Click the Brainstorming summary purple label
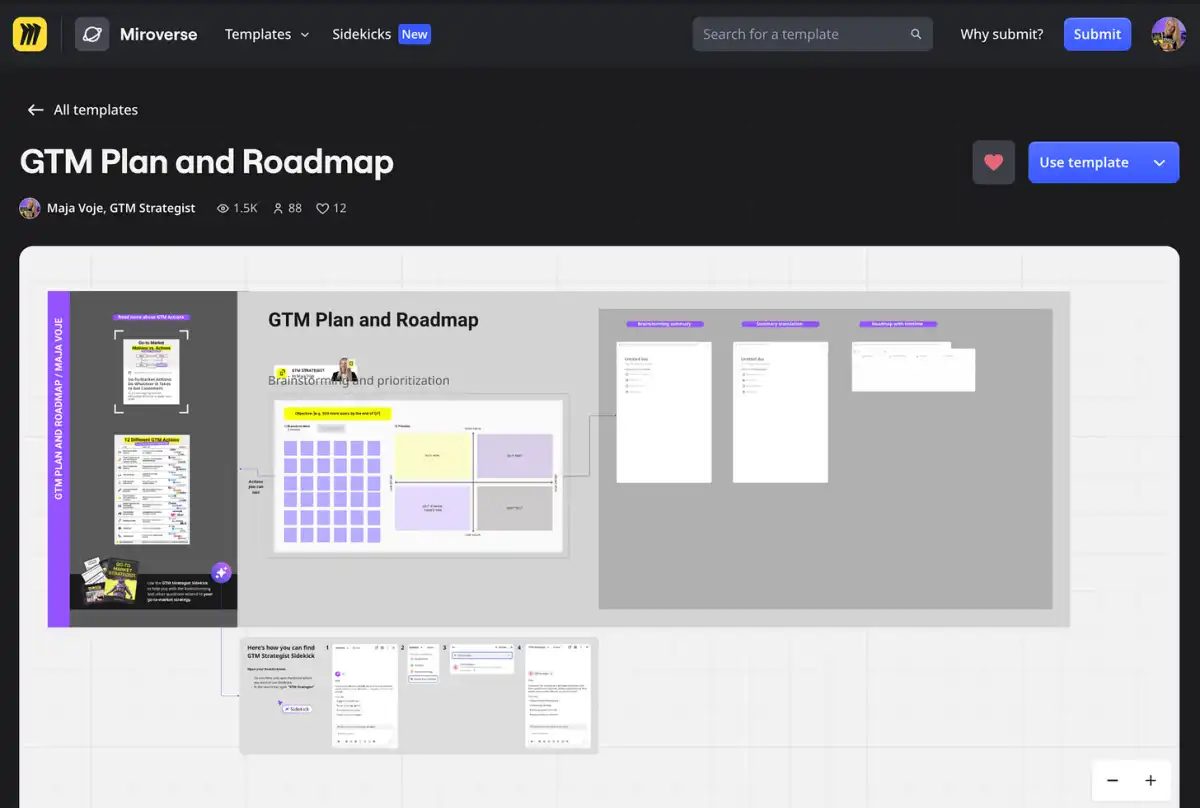1200x808 pixels. click(665, 324)
